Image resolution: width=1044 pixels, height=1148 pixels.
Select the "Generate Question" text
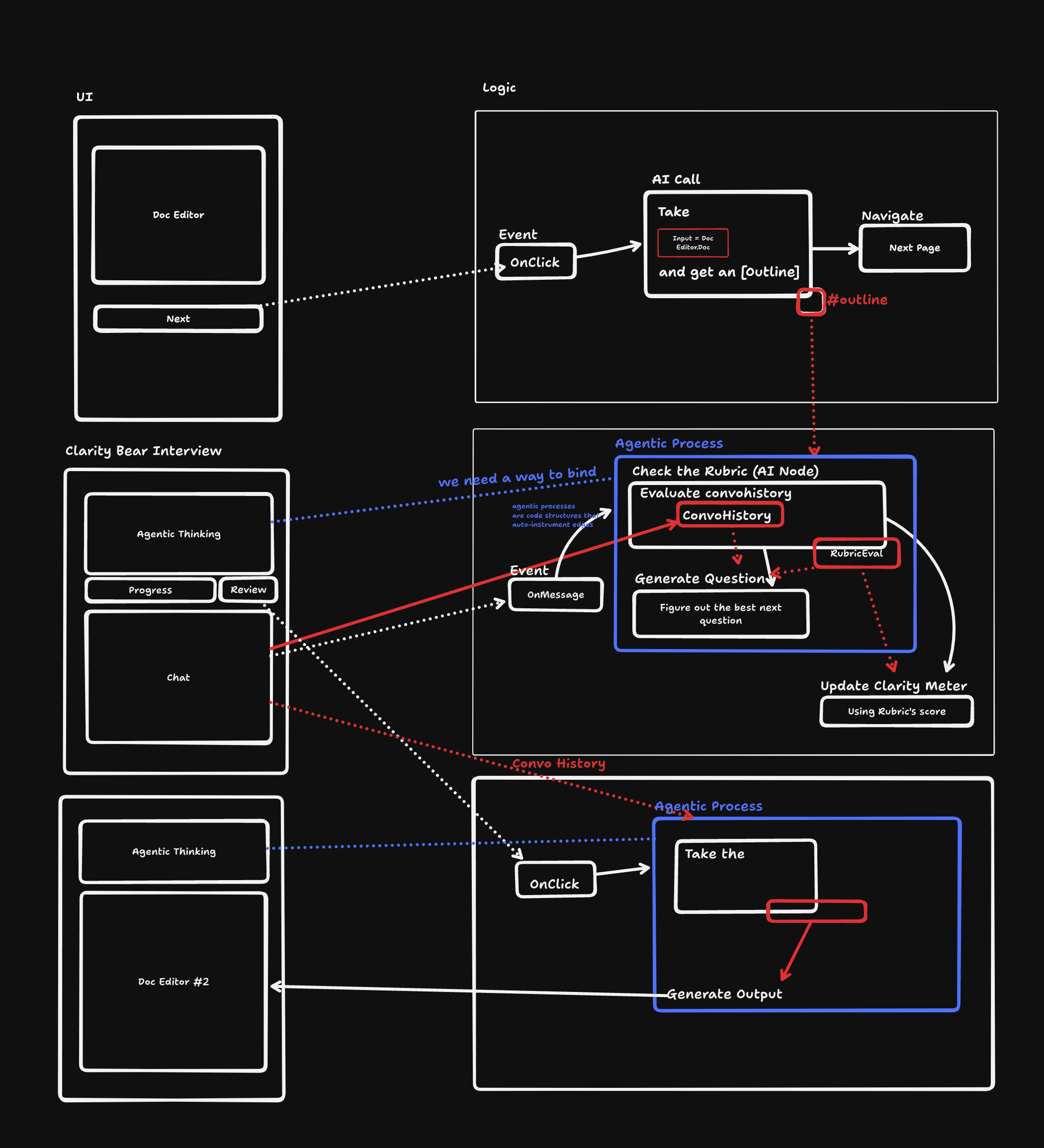[700, 578]
